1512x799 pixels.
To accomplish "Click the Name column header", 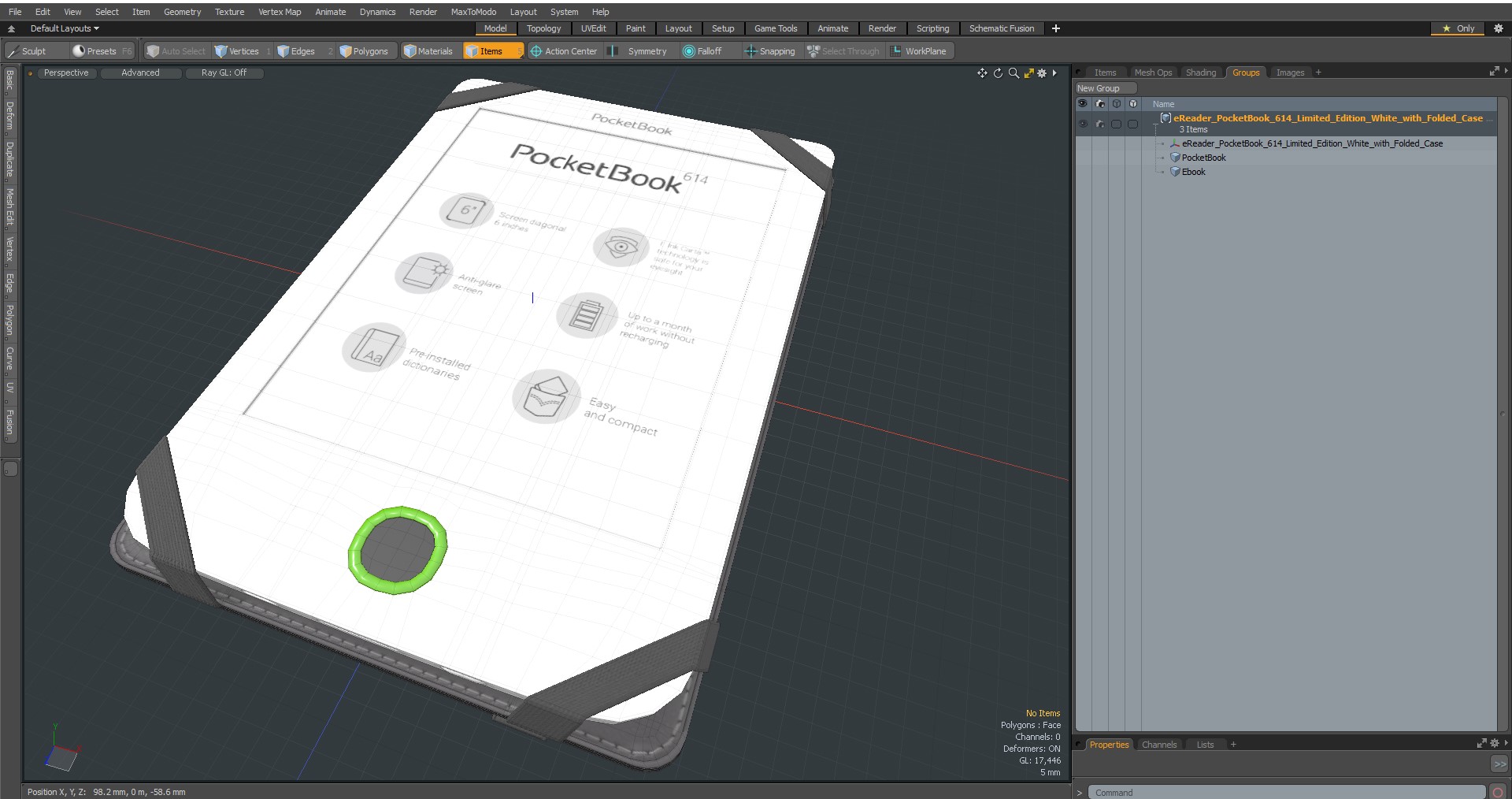I will (x=1164, y=104).
